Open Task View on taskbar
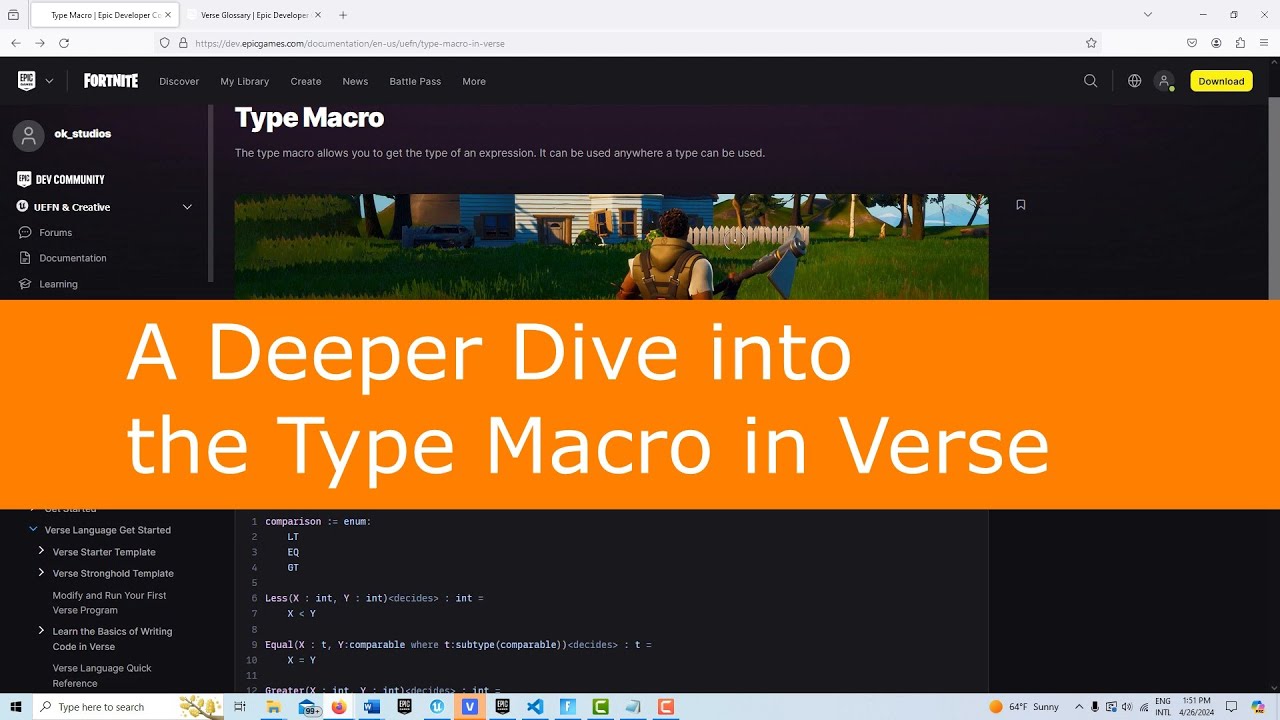This screenshot has width=1280, height=720. point(240,707)
